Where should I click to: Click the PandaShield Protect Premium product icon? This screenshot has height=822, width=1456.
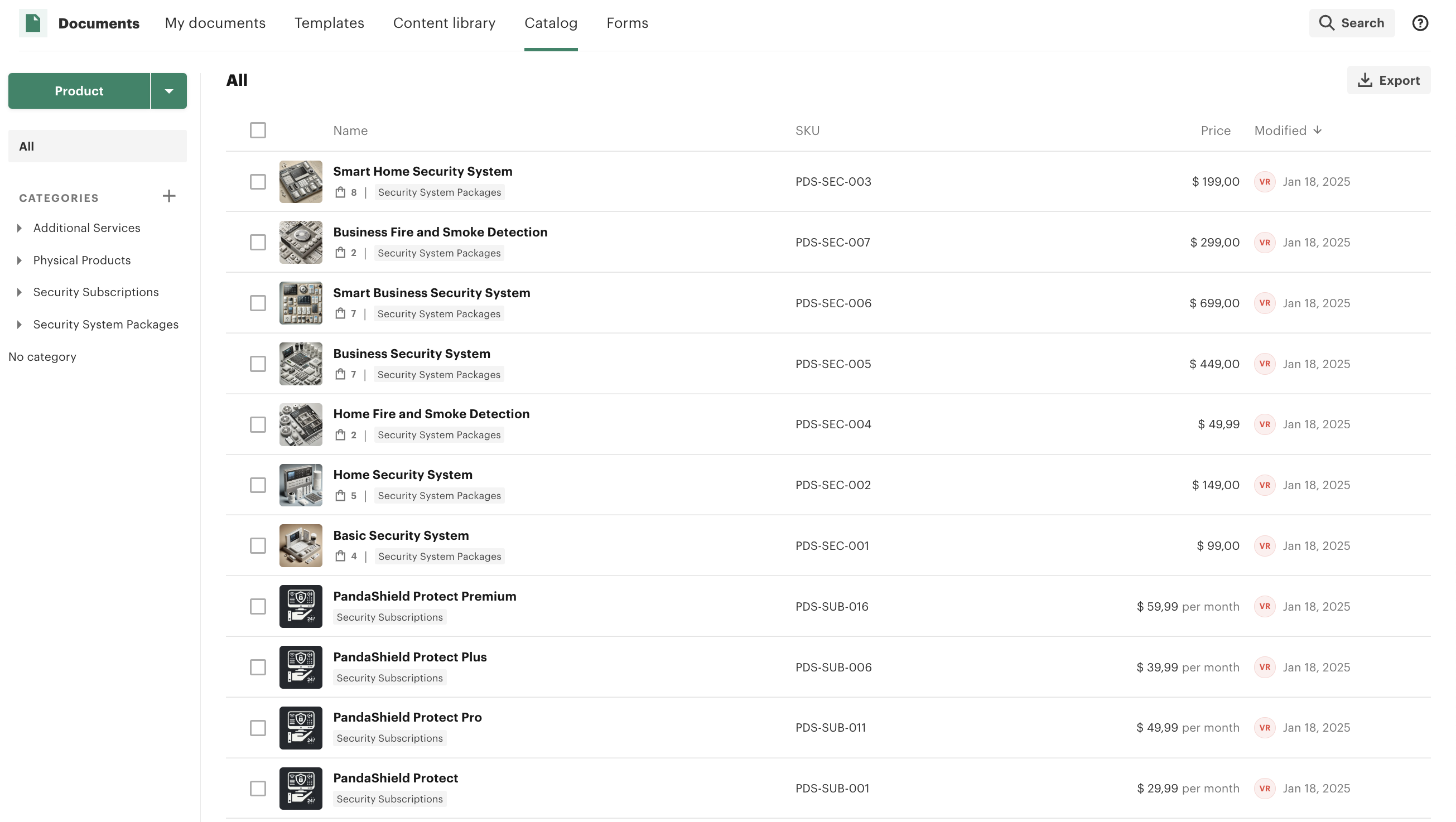click(x=301, y=606)
